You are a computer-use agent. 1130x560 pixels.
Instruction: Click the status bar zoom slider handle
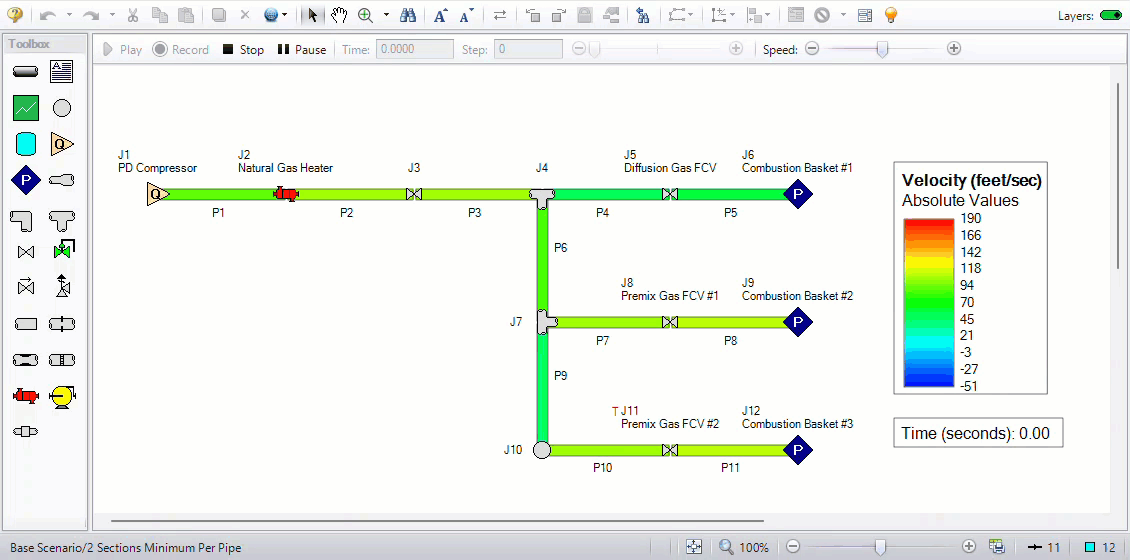880,547
